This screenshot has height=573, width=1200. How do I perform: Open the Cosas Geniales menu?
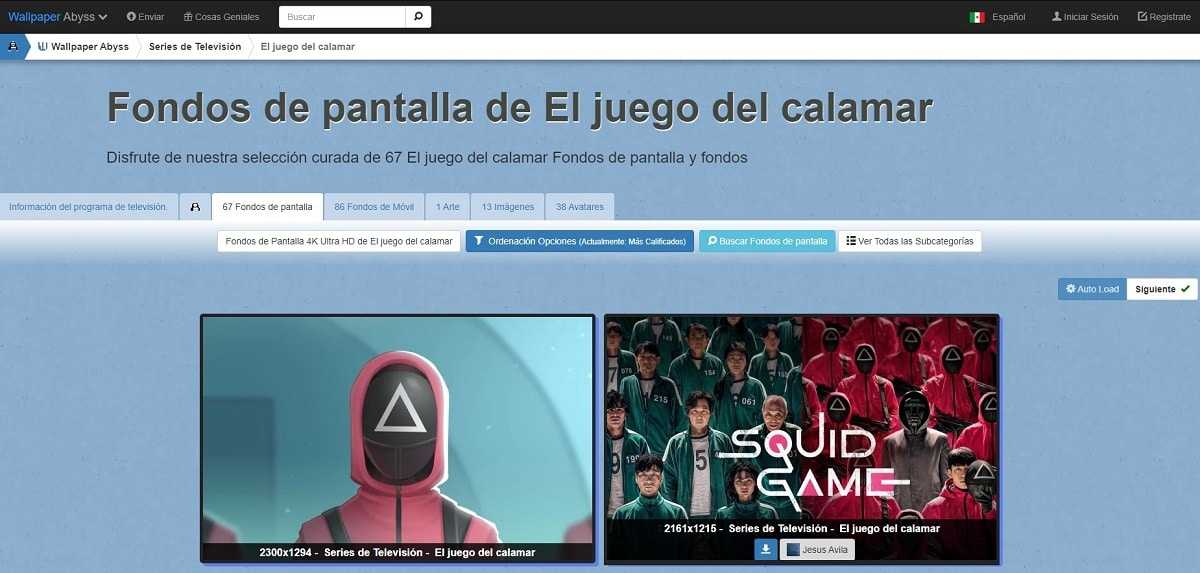click(221, 16)
